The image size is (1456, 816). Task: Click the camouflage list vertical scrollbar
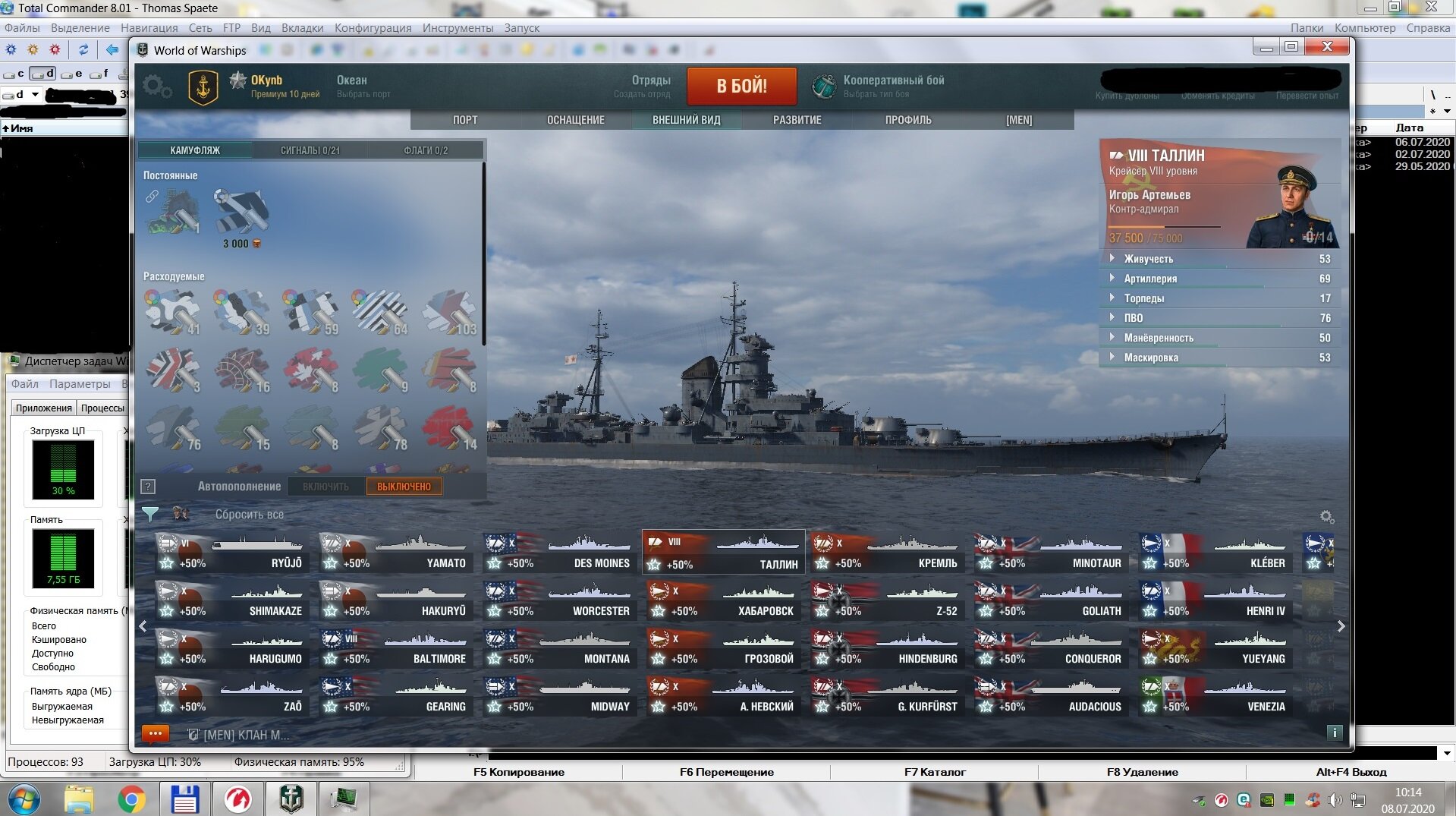coord(483,254)
